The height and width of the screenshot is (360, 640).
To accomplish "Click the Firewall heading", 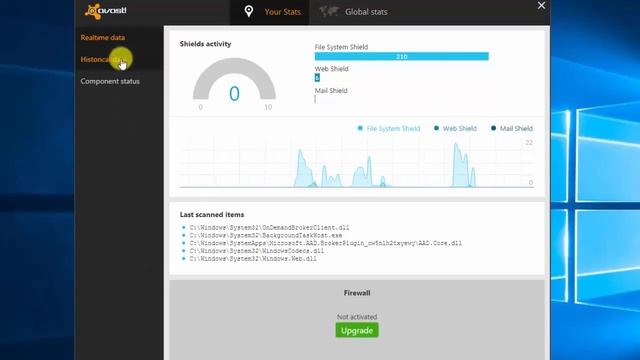I will [x=357, y=293].
